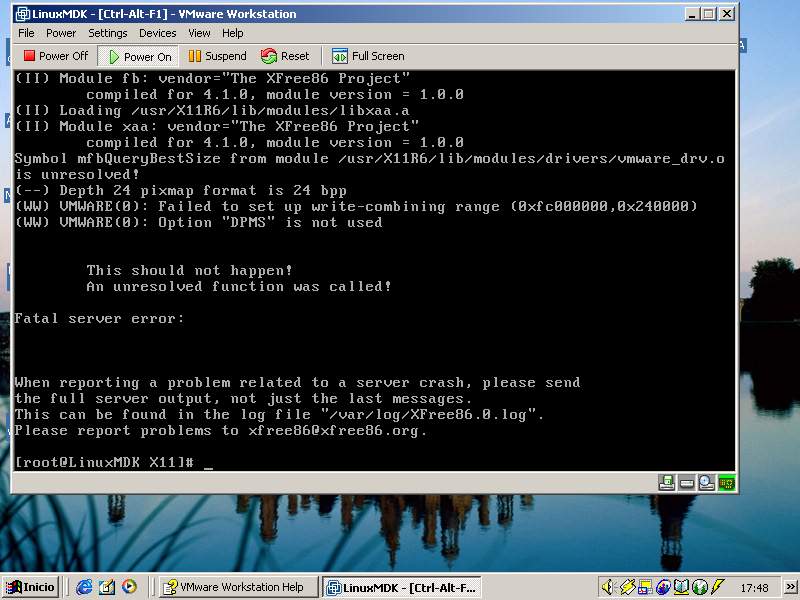Click the 'Option "DPMS" is not used' line
The height and width of the screenshot is (600, 800).
pyautogui.click(x=198, y=222)
